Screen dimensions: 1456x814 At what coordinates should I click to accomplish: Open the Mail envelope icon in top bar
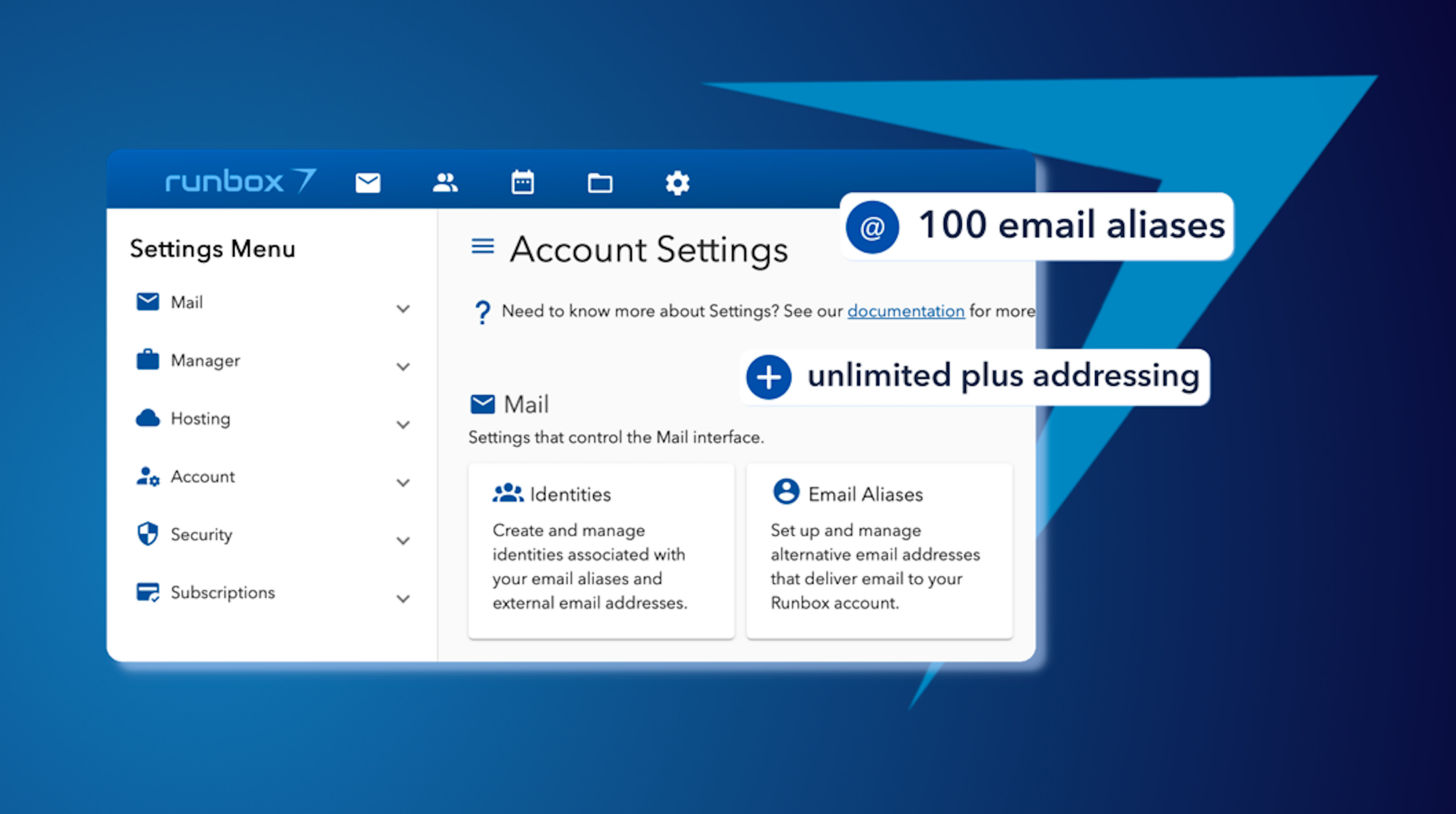(367, 183)
